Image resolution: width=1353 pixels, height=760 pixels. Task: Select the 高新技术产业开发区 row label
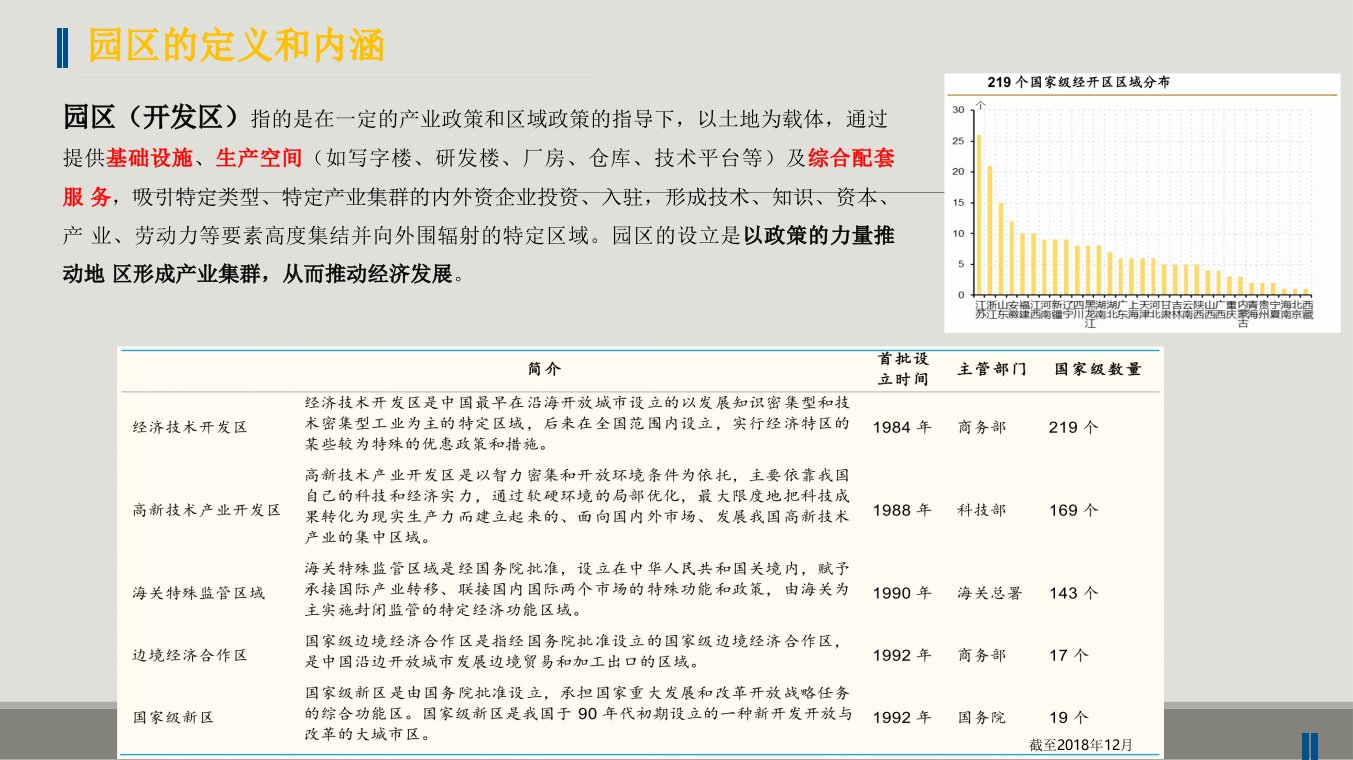207,510
